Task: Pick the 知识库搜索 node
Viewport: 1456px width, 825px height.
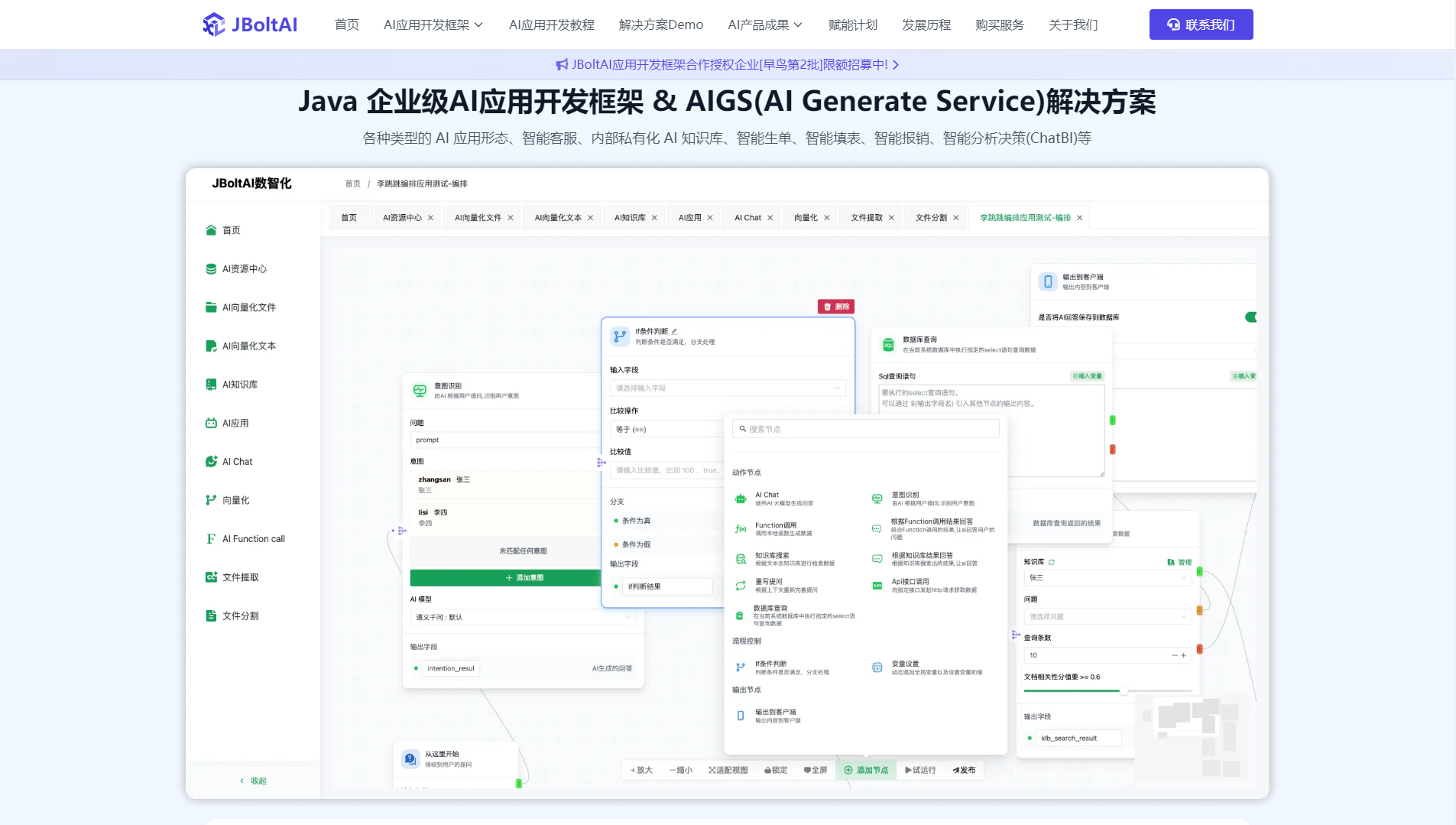Action: [770, 557]
